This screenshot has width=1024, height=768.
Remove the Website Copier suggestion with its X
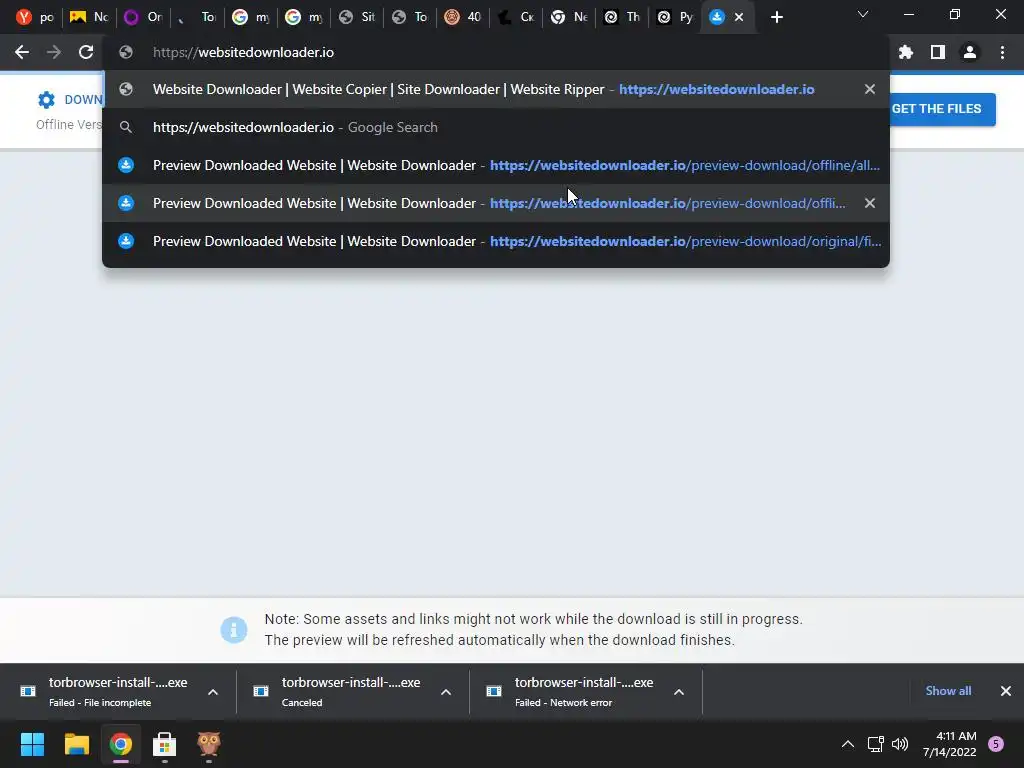pos(870,89)
